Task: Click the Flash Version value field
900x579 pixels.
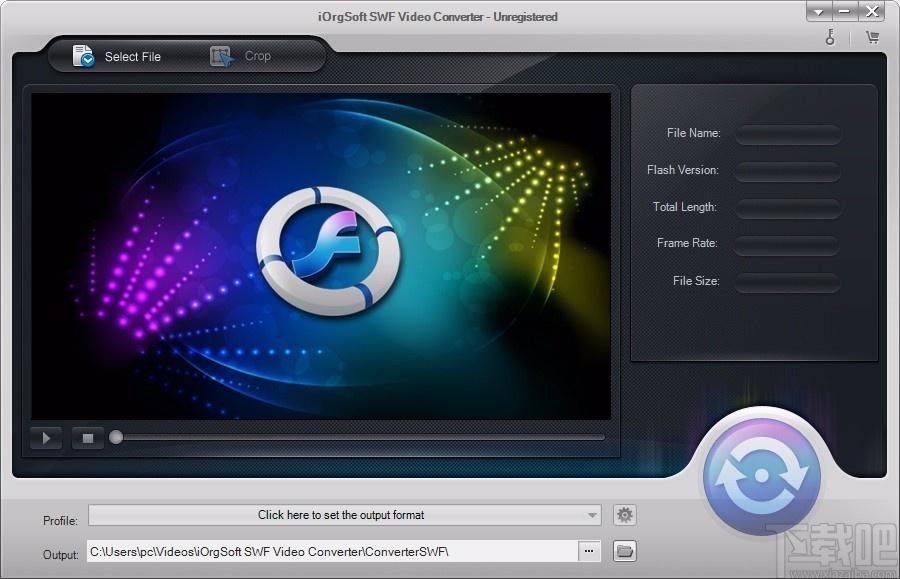Action: (788, 172)
